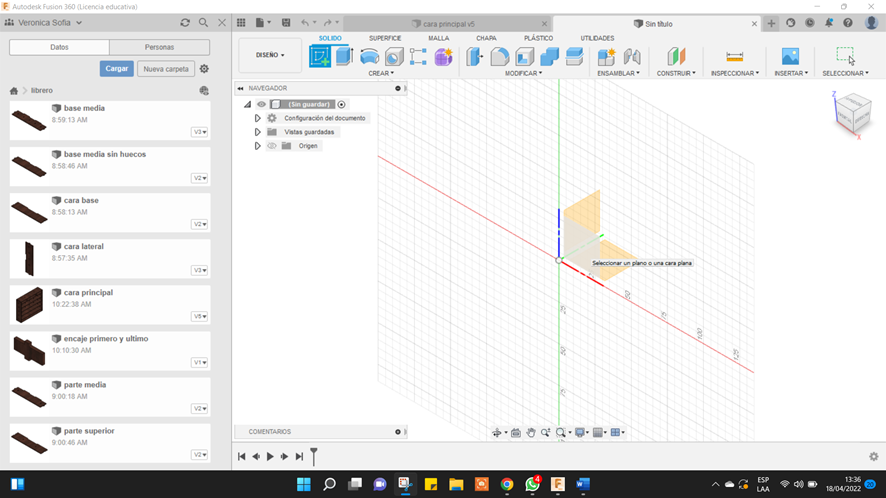Image resolution: width=886 pixels, height=498 pixels.
Task: Select the Create Form purple icon
Action: 444,57
